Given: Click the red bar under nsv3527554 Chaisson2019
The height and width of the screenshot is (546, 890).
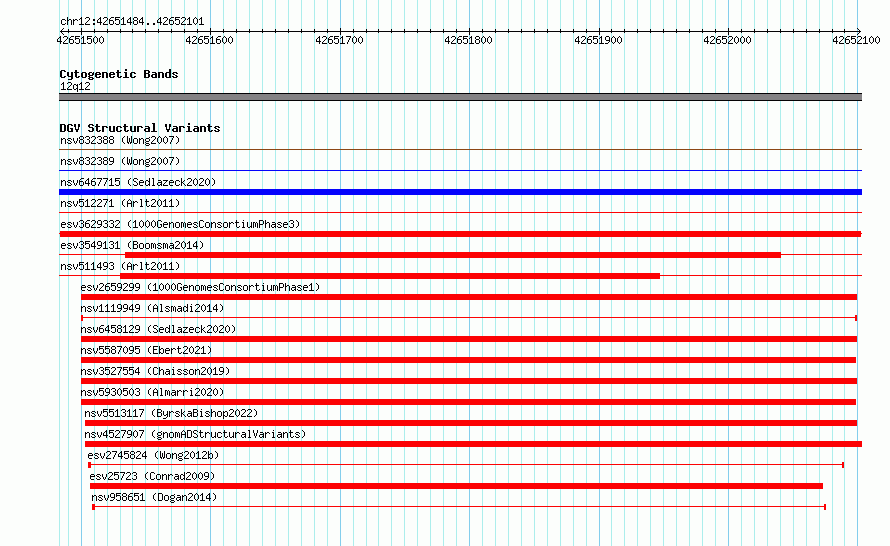Looking at the screenshot, I should [469, 381].
